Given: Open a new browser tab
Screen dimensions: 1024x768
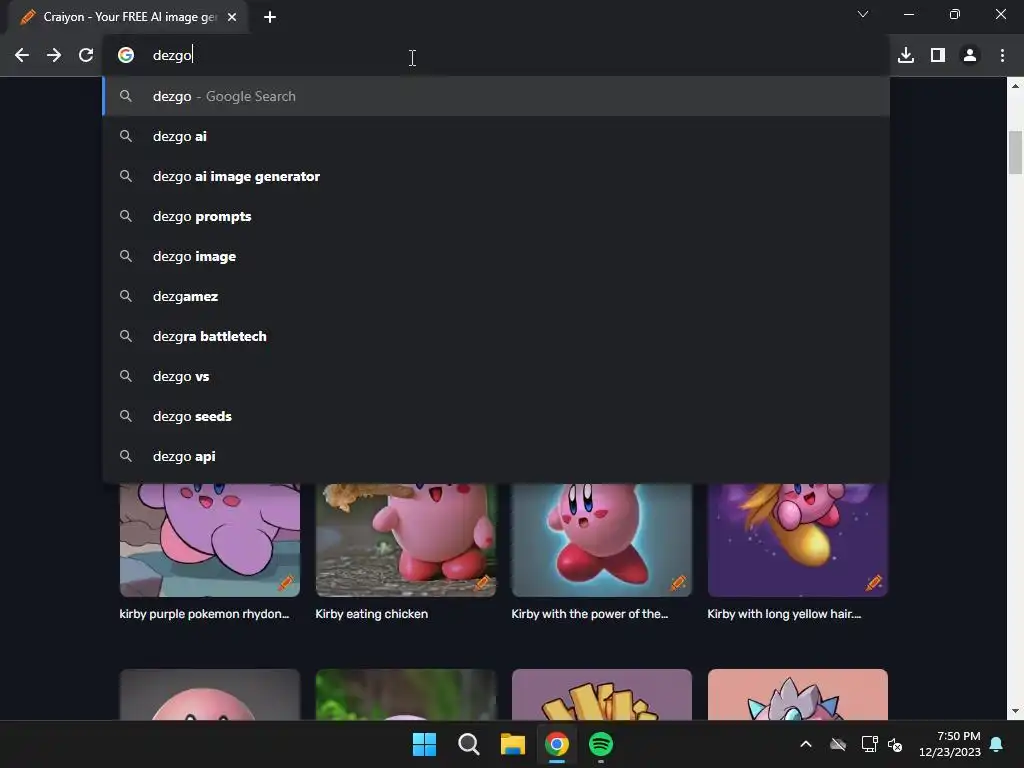Looking at the screenshot, I should pyautogui.click(x=270, y=17).
